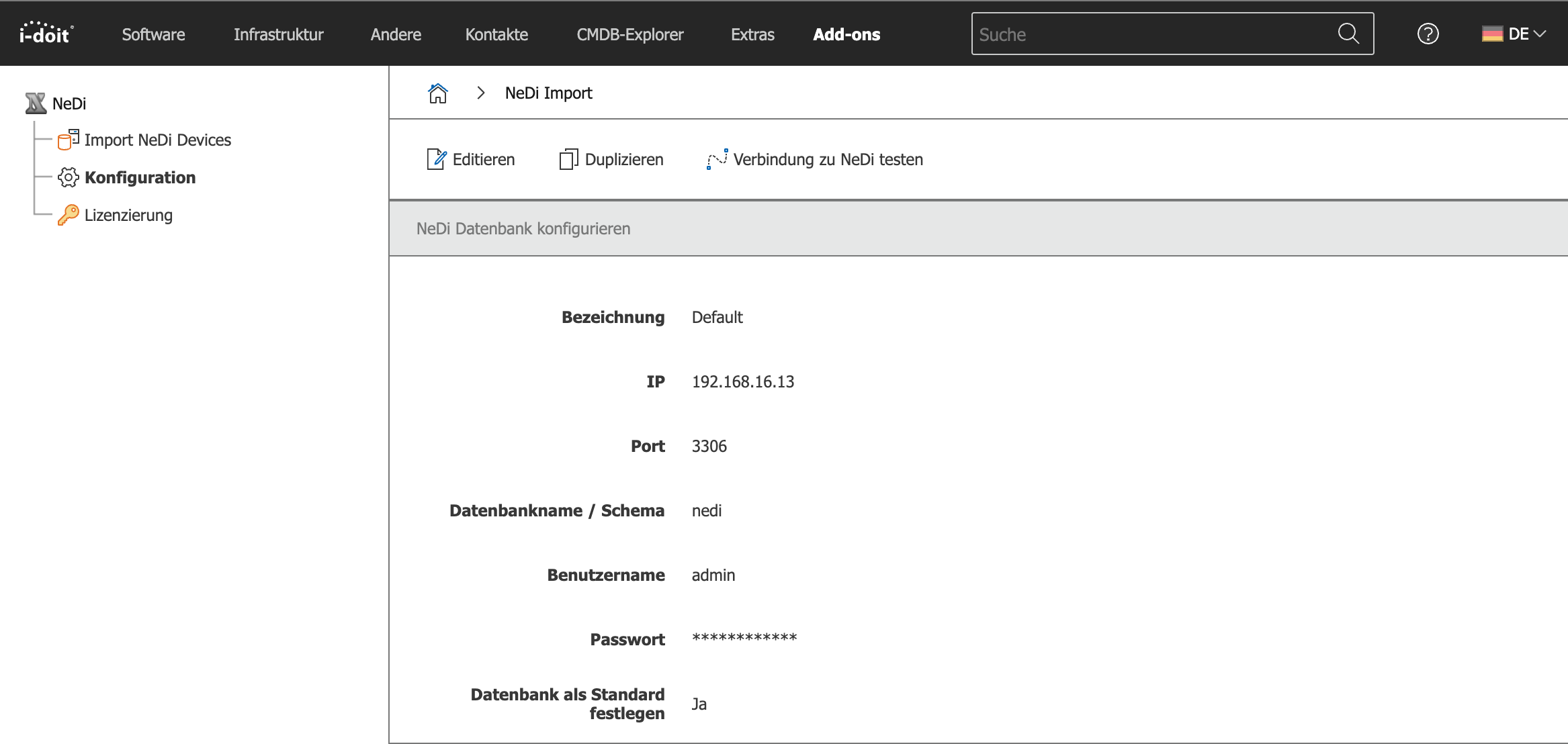1568x744 pixels.
Task: Click Verbindung zu NeDi testen button
Action: 815,159
